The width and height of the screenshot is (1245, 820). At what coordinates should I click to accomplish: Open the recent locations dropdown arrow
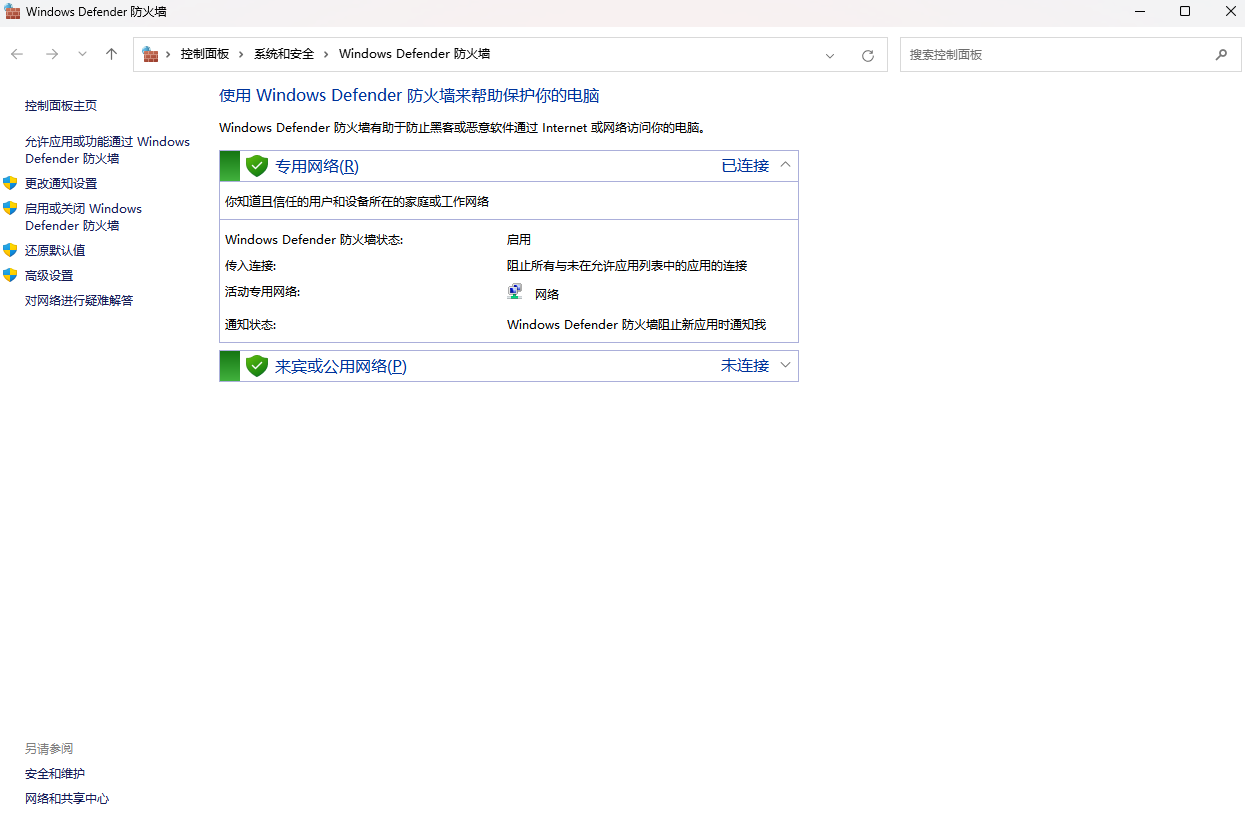pyautogui.click(x=83, y=54)
